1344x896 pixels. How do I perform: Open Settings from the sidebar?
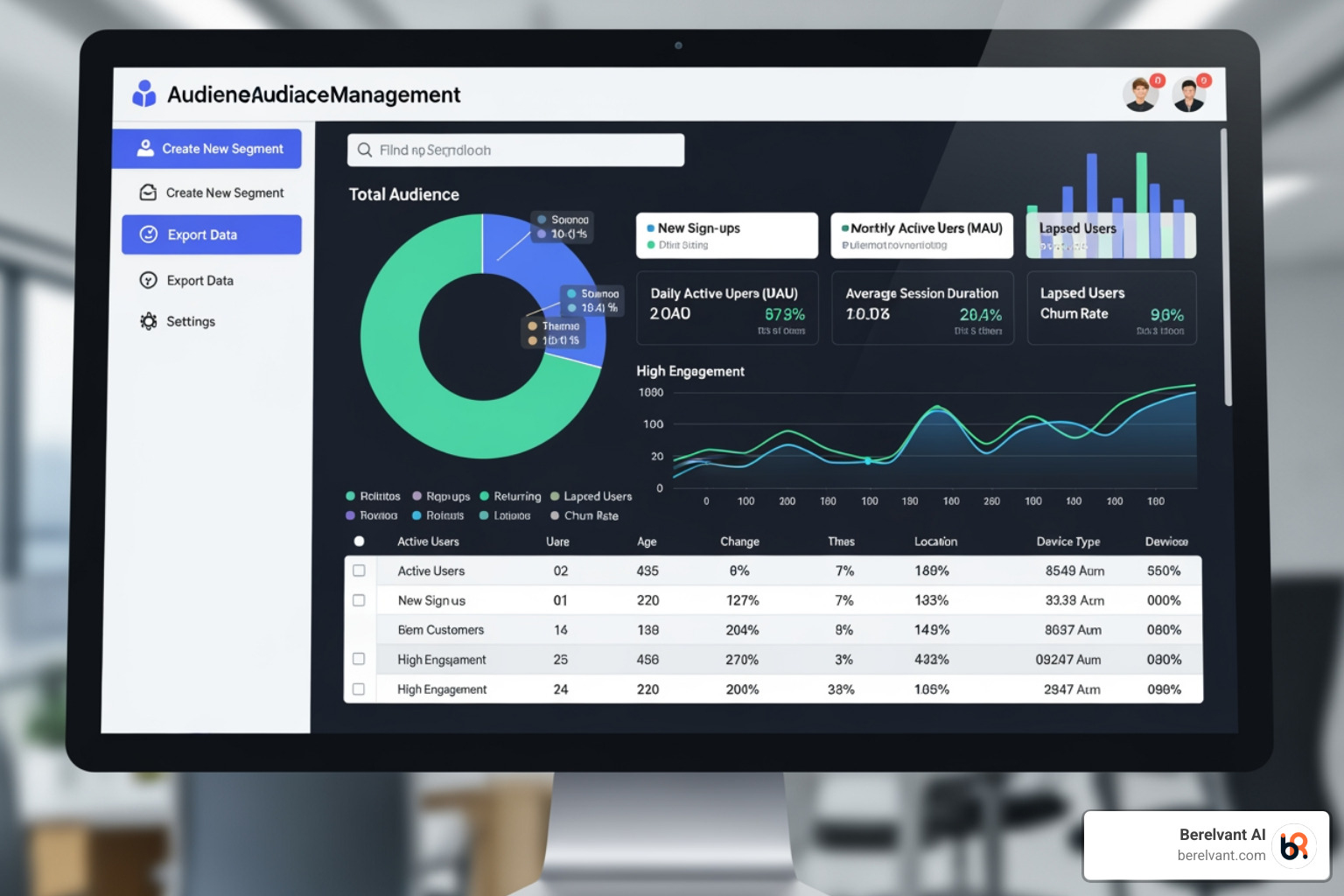190,321
